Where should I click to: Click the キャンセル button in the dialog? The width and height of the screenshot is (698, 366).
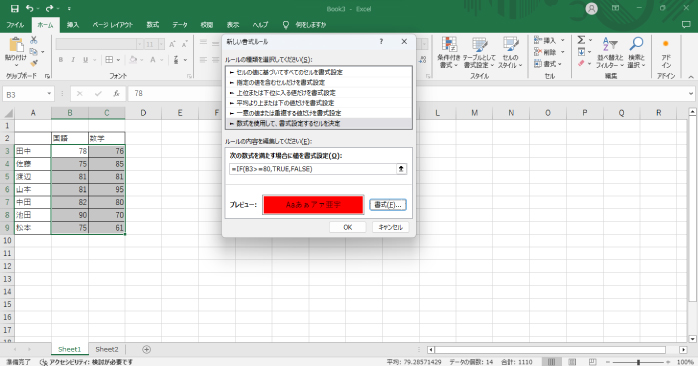390,227
